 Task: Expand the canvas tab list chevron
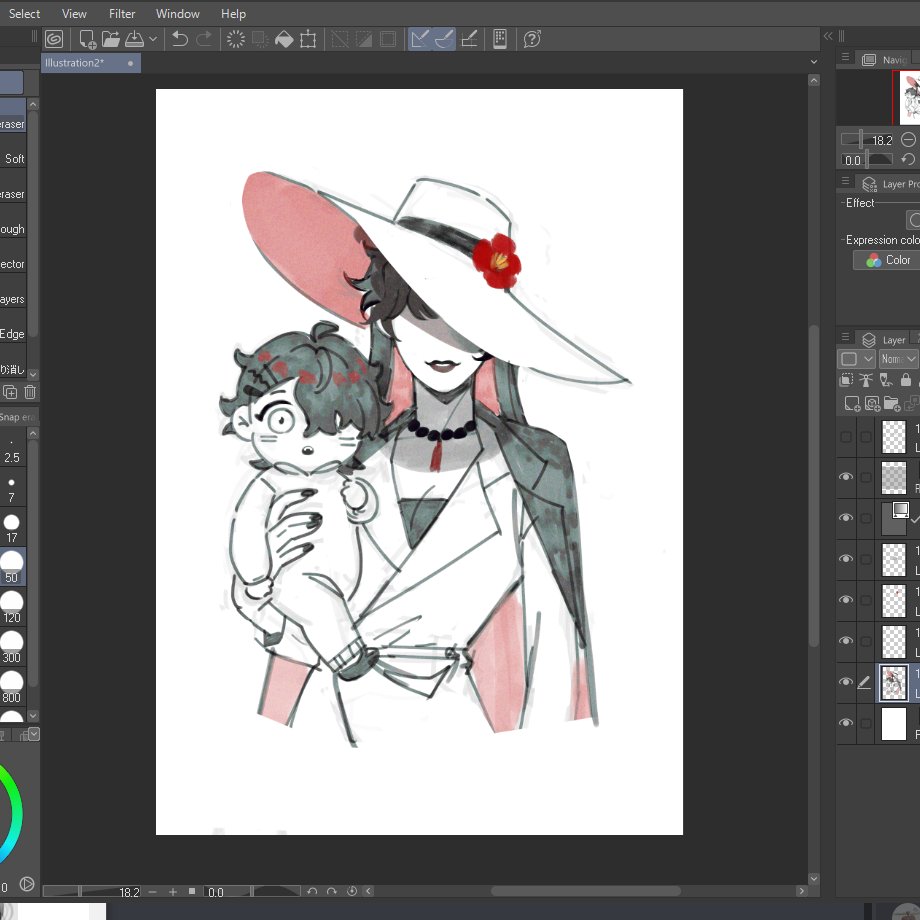(x=813, y=62)
